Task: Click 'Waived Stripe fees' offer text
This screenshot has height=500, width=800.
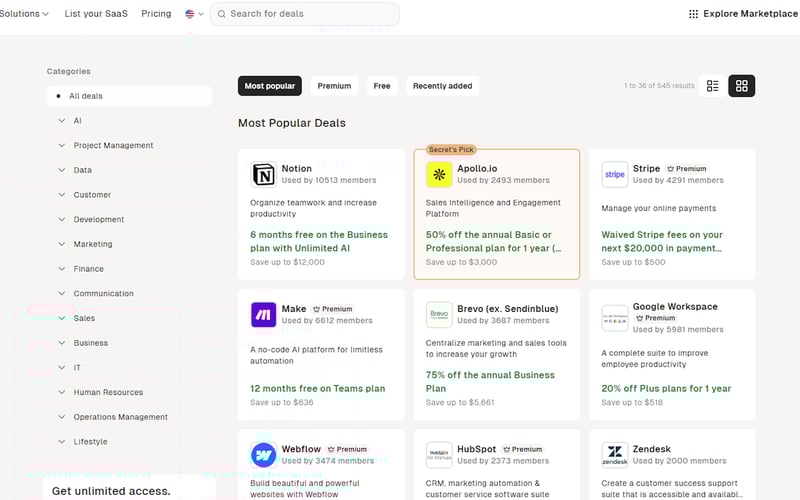Action: [x=662, y=241]
